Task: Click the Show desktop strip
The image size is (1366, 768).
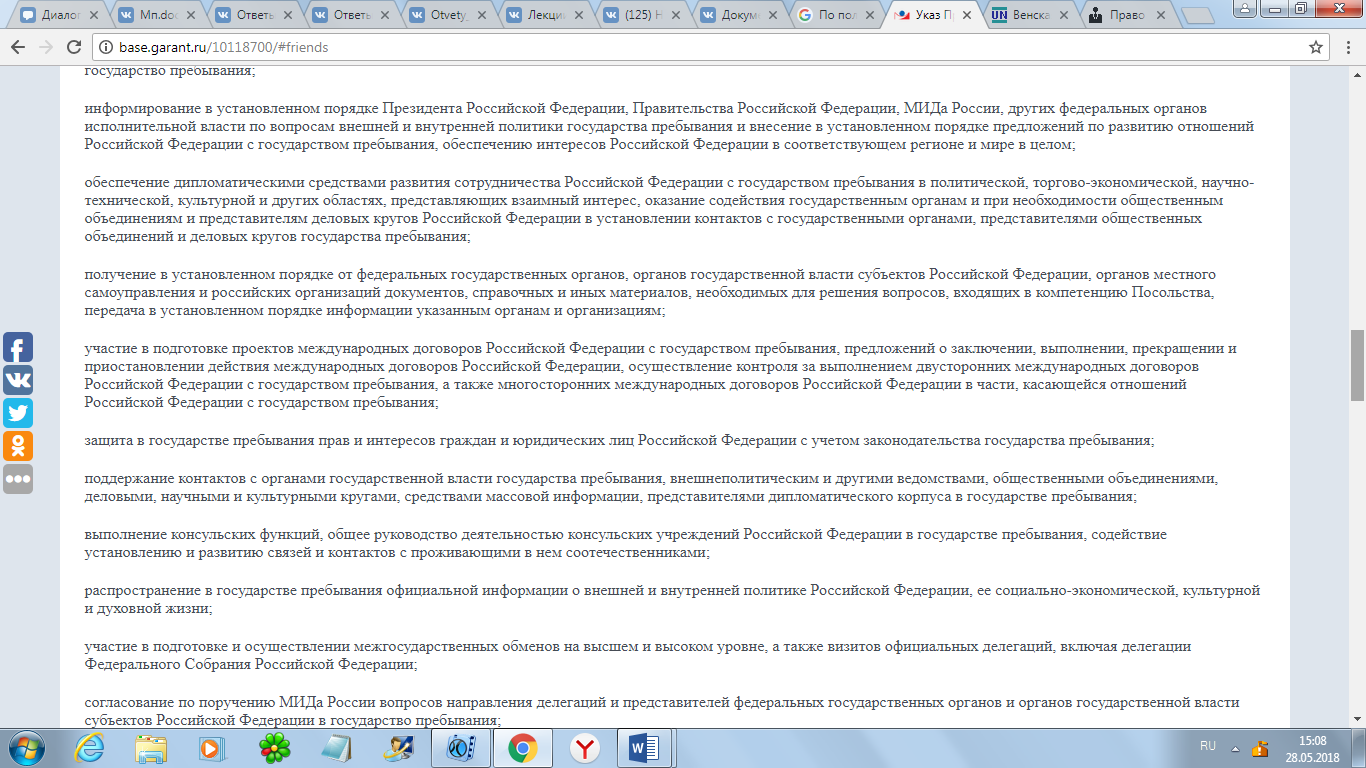Action: [1359, 748]
